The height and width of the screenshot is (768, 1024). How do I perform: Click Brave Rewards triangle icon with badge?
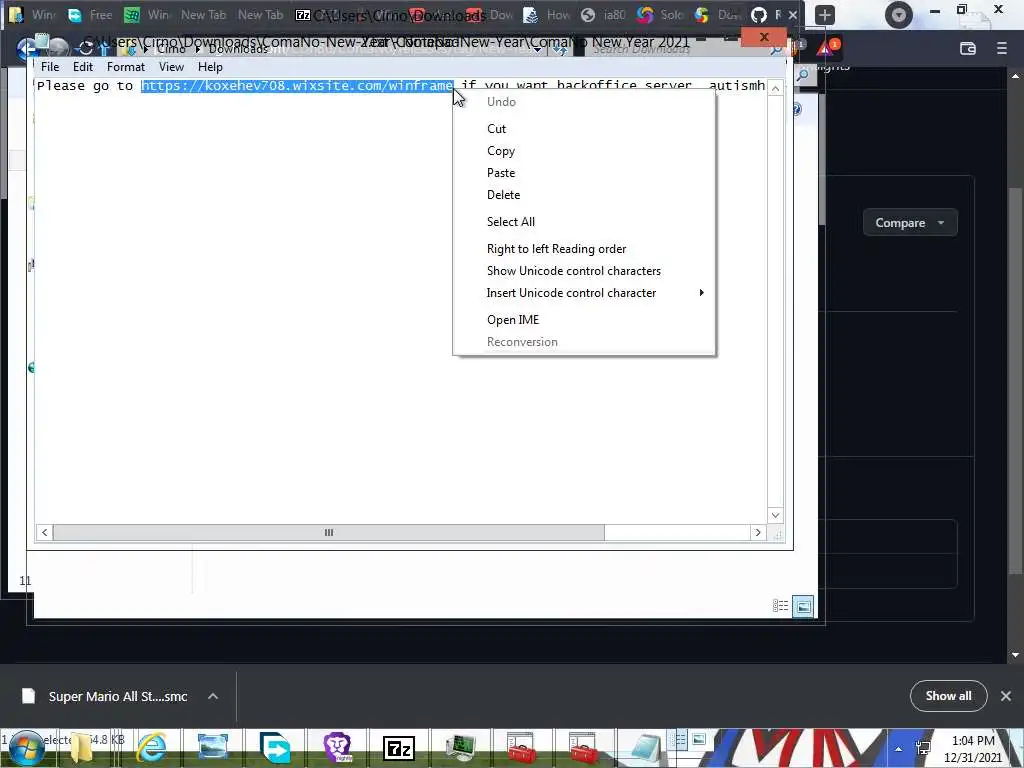826,48
